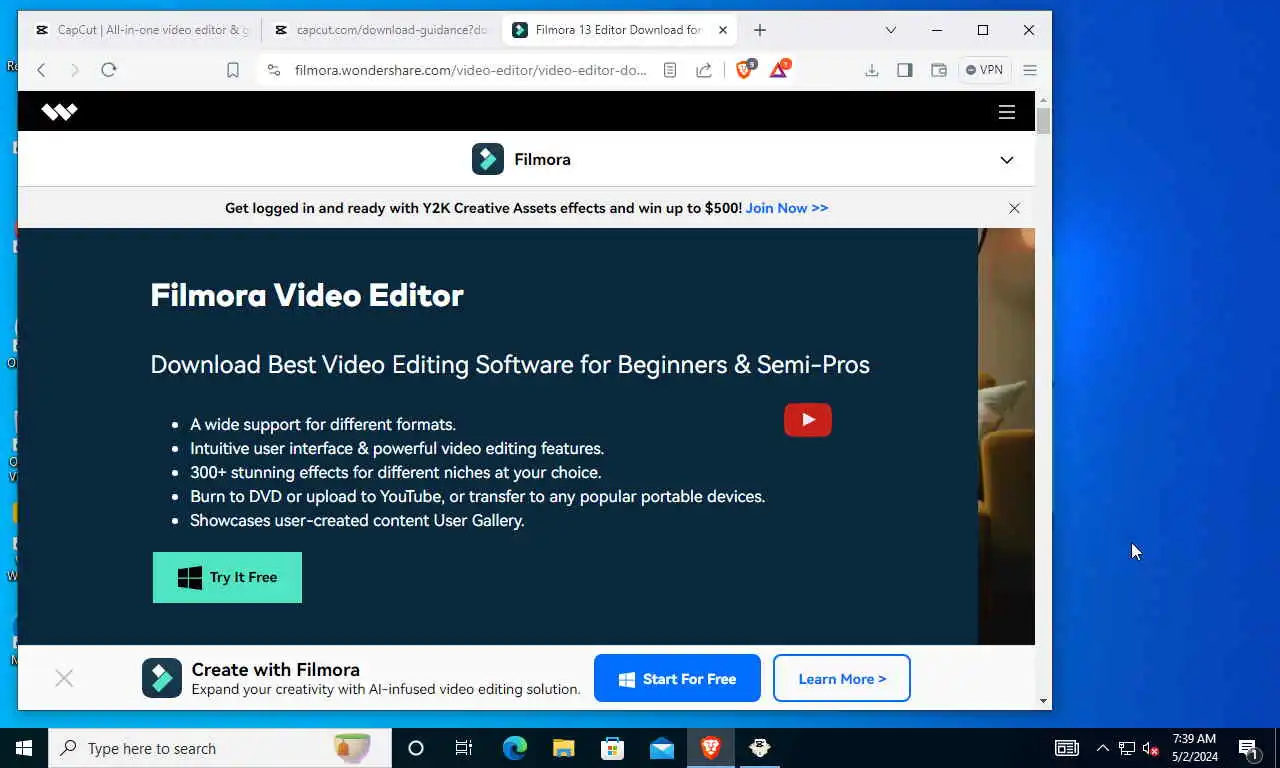Open File Explorer from the taskbar
Viewport: 1280px width, 768px height.
click(564, 748)
